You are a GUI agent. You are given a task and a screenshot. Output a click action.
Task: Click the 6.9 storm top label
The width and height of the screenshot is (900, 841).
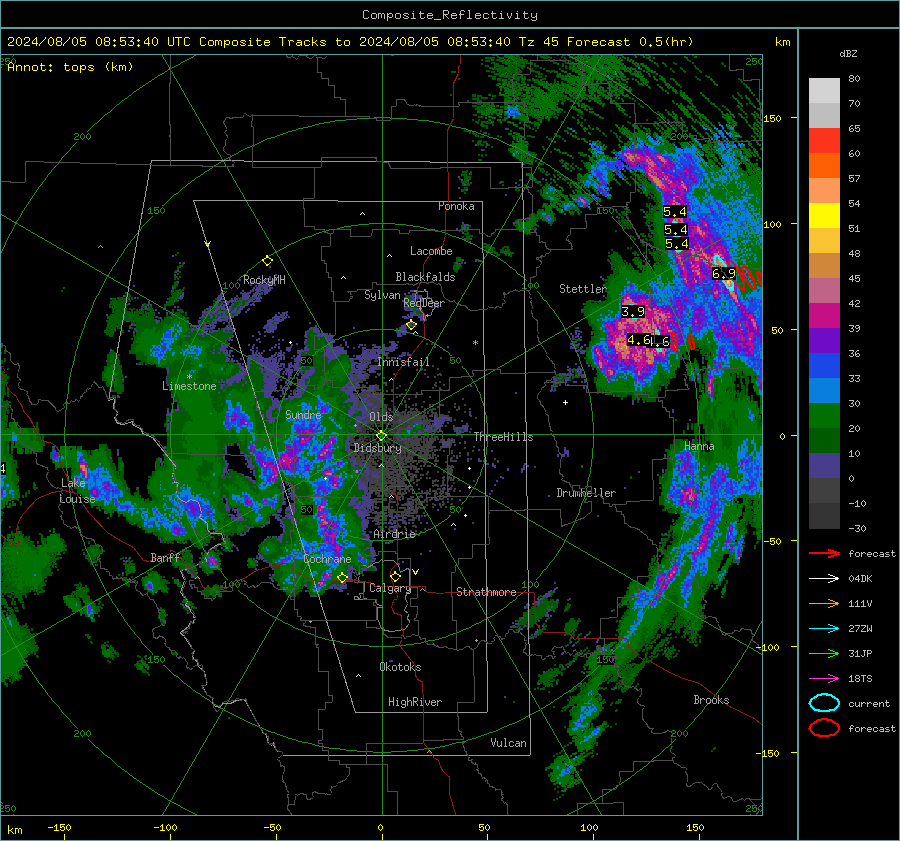(x=723, y=273)
